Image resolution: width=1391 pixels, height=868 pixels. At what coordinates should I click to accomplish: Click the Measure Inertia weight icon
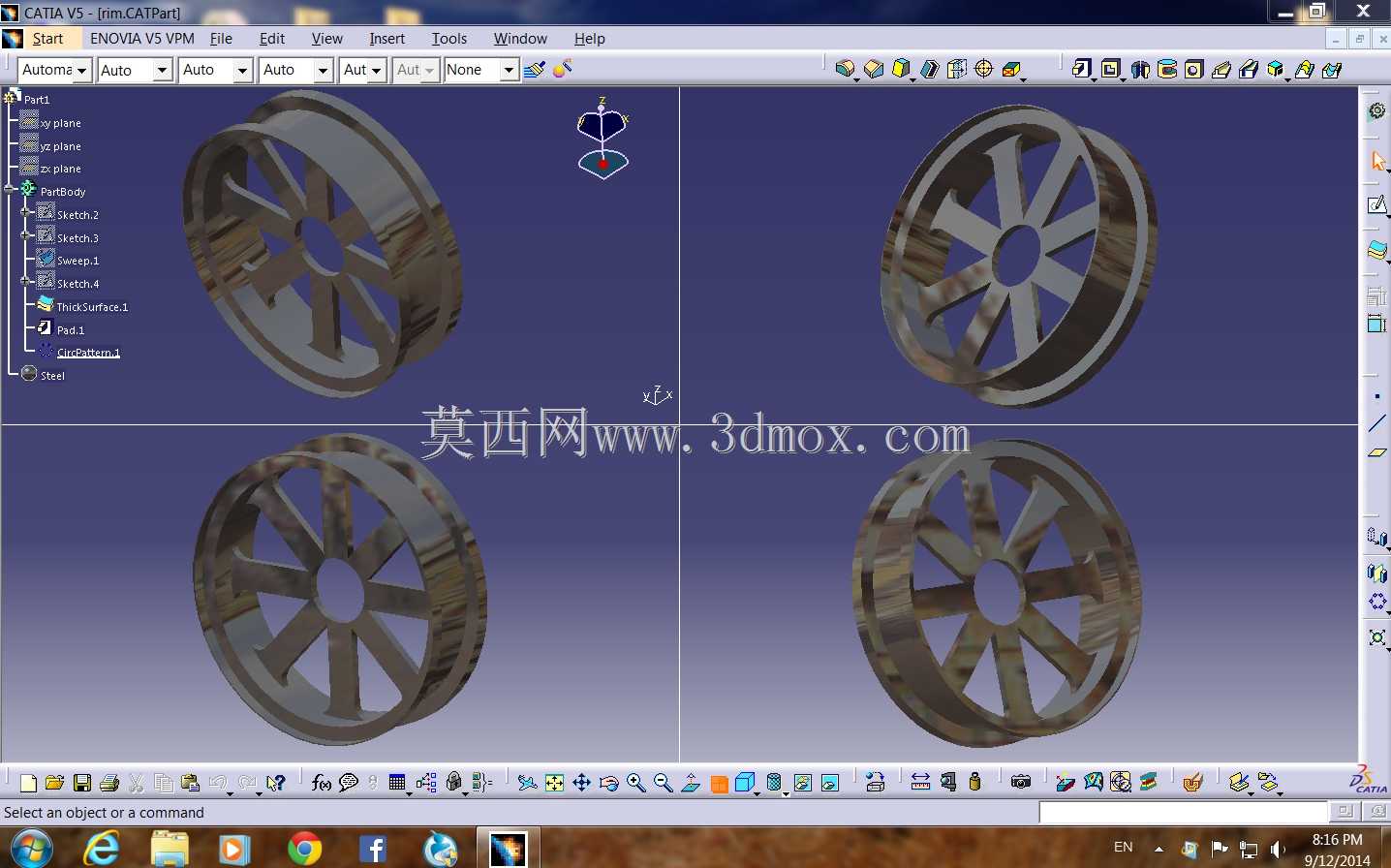tap(974, 783)
